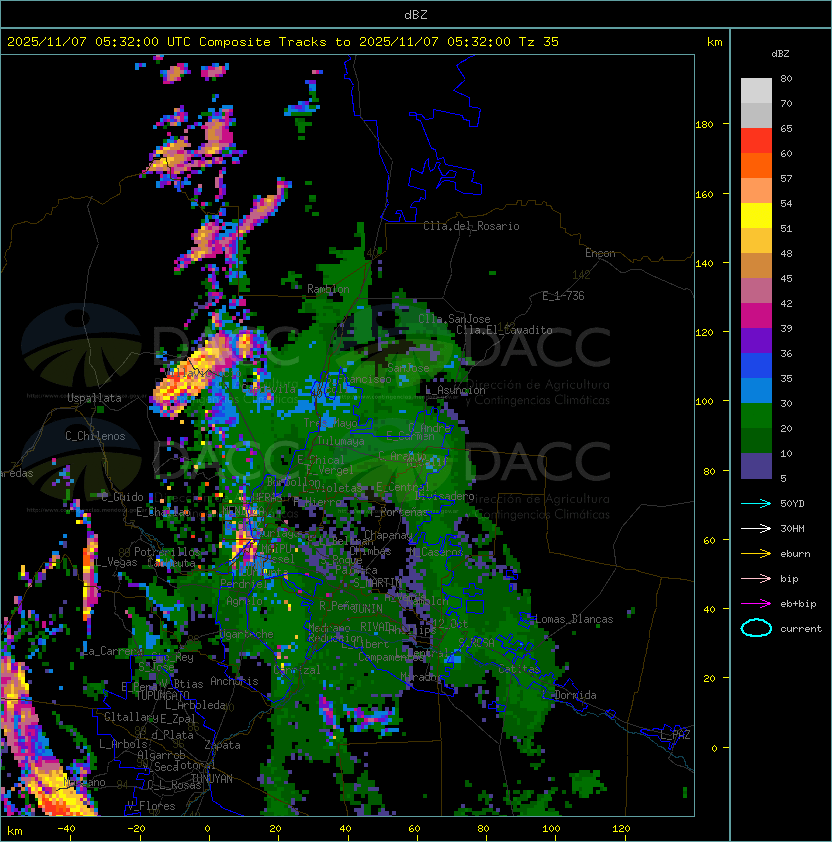This screenshot has width=832, height=842.
Task: Pick the light blue 30-35 dBZ legend band
Action: tap(756, 391)
